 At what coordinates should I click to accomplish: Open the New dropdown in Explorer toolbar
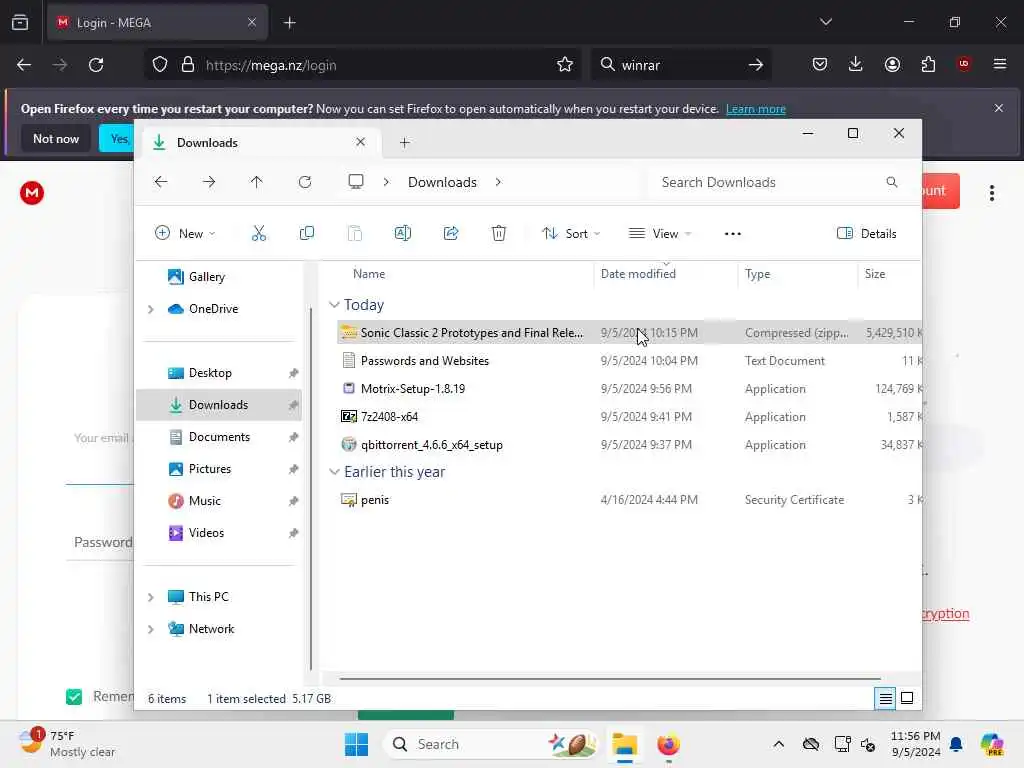pos(185,233)
